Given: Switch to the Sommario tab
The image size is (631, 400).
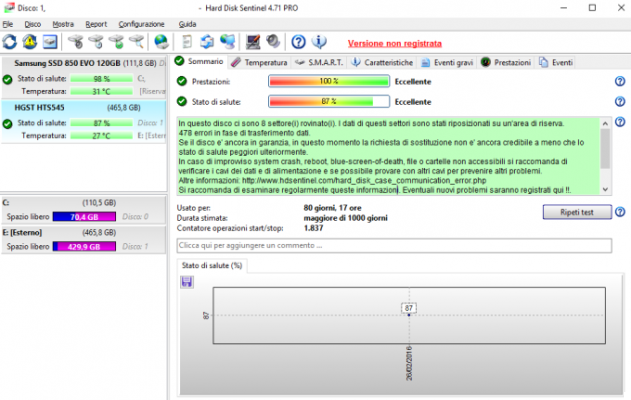Looking at the screenshot, I should 200,62.
